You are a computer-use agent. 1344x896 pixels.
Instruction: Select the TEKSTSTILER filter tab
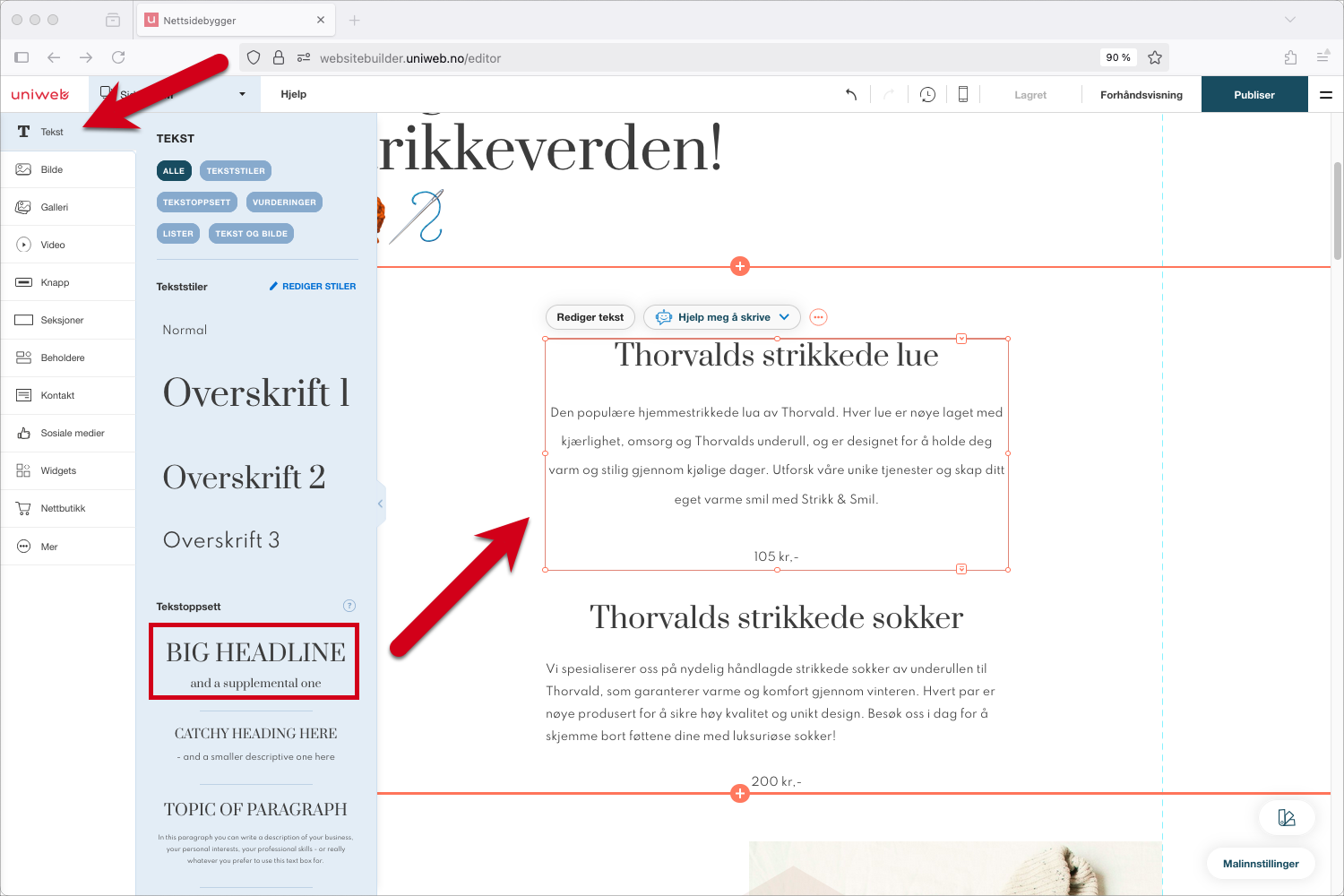click(236, 170)
